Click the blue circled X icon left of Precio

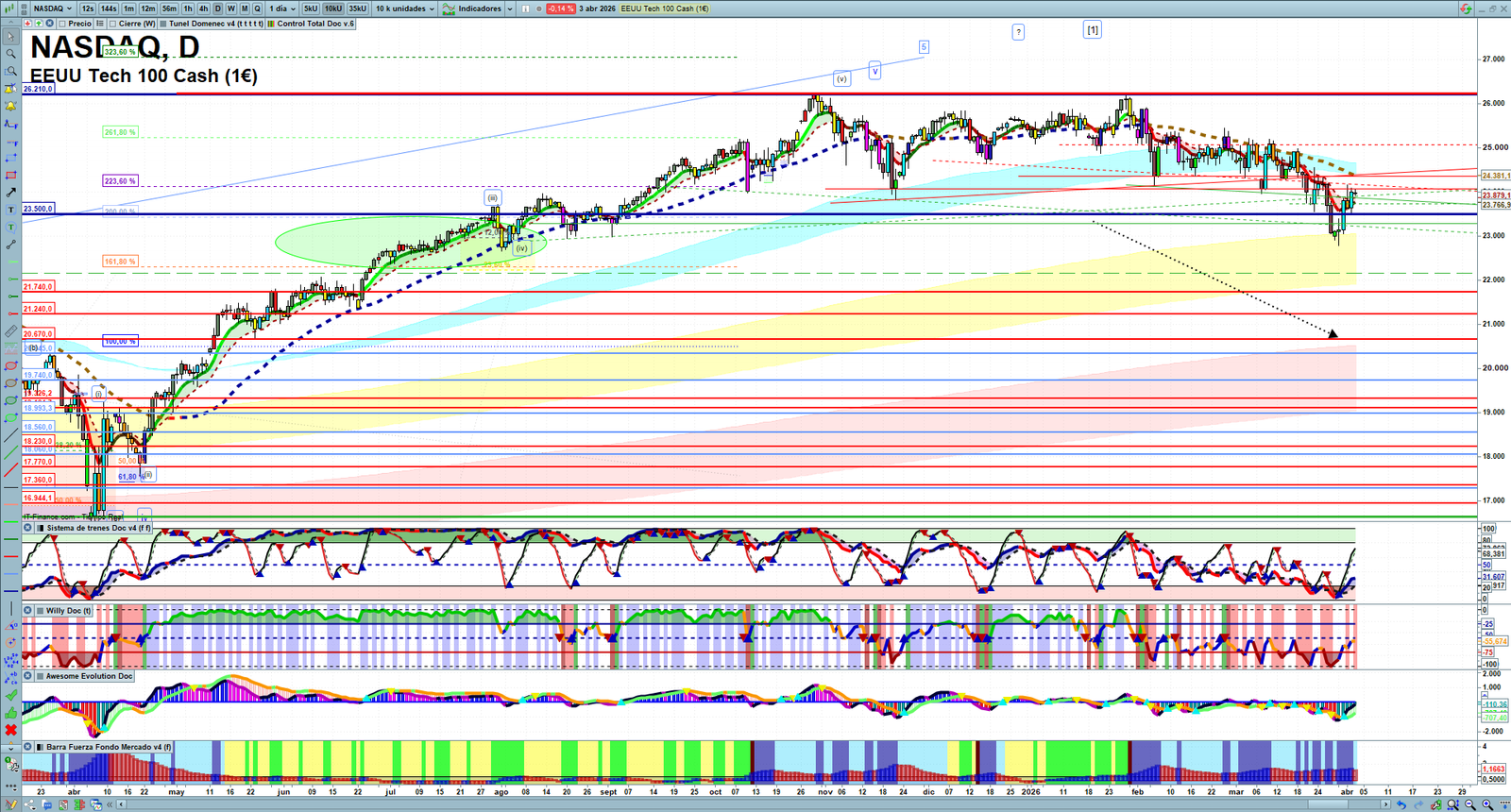(x=49, y=24)
